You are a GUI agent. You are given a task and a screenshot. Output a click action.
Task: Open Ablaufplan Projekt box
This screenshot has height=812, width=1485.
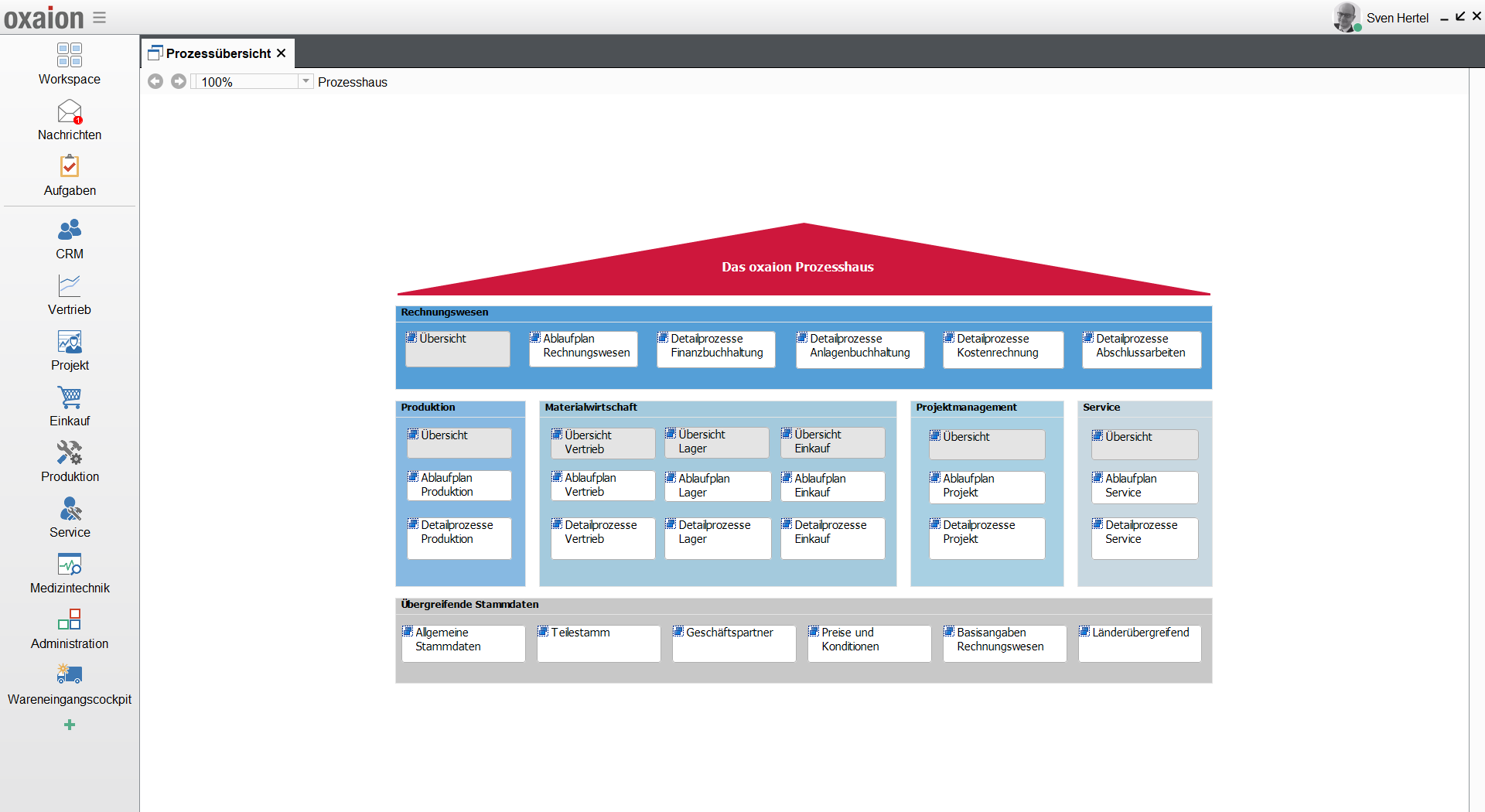click(x=987, y=487)
